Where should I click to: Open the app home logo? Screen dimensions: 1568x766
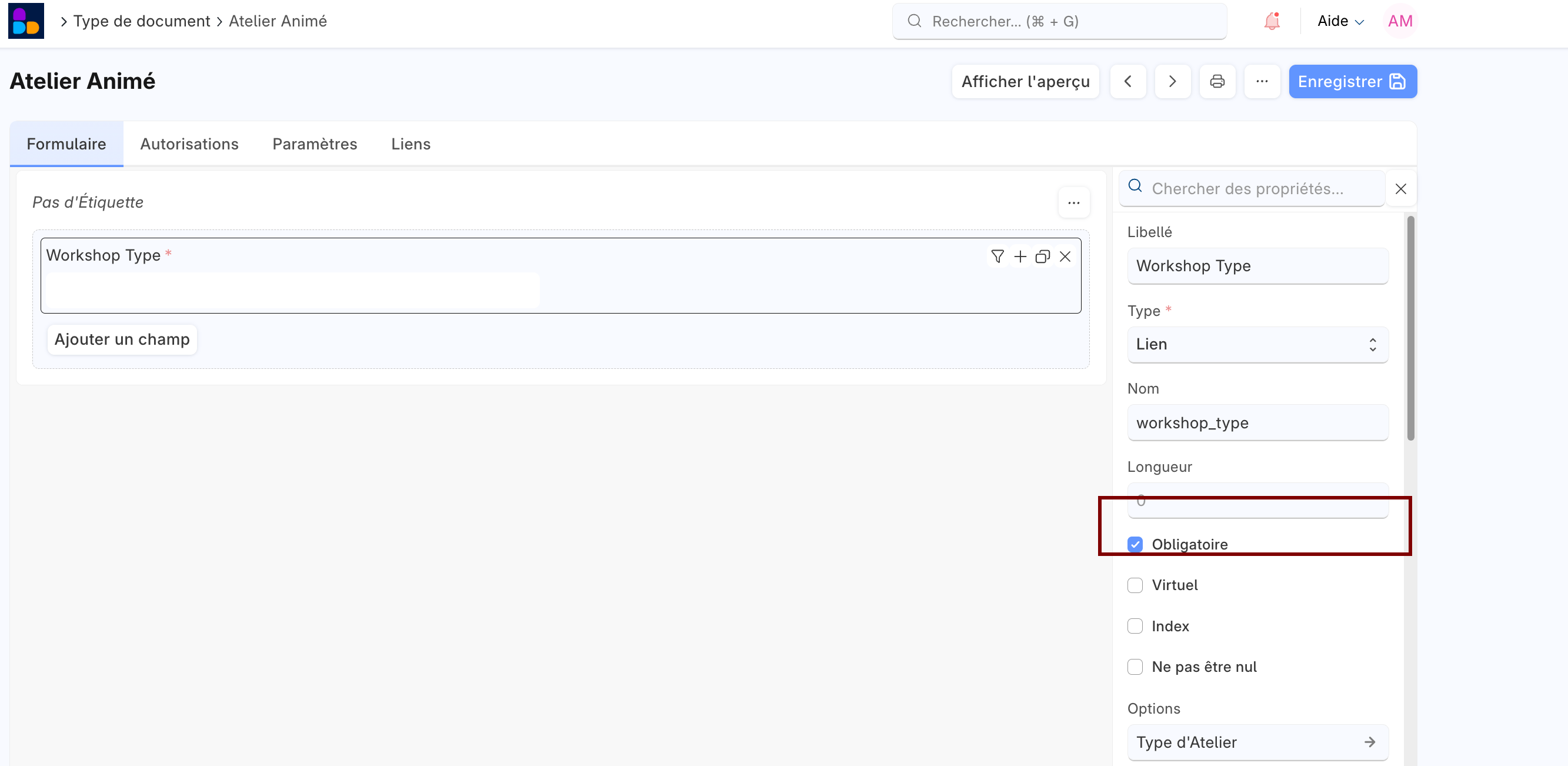click(26, 21)
